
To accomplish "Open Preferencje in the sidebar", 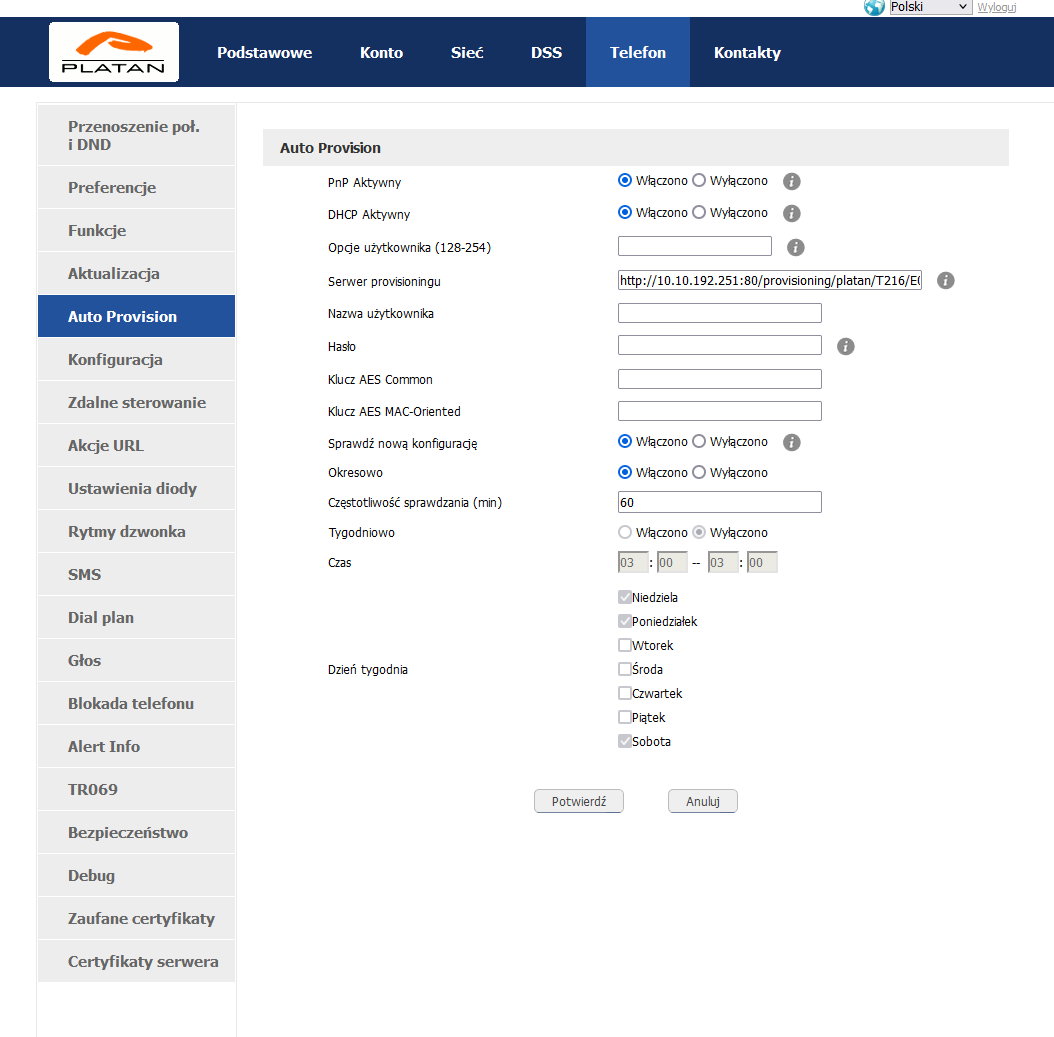I will tap(136, 188).
